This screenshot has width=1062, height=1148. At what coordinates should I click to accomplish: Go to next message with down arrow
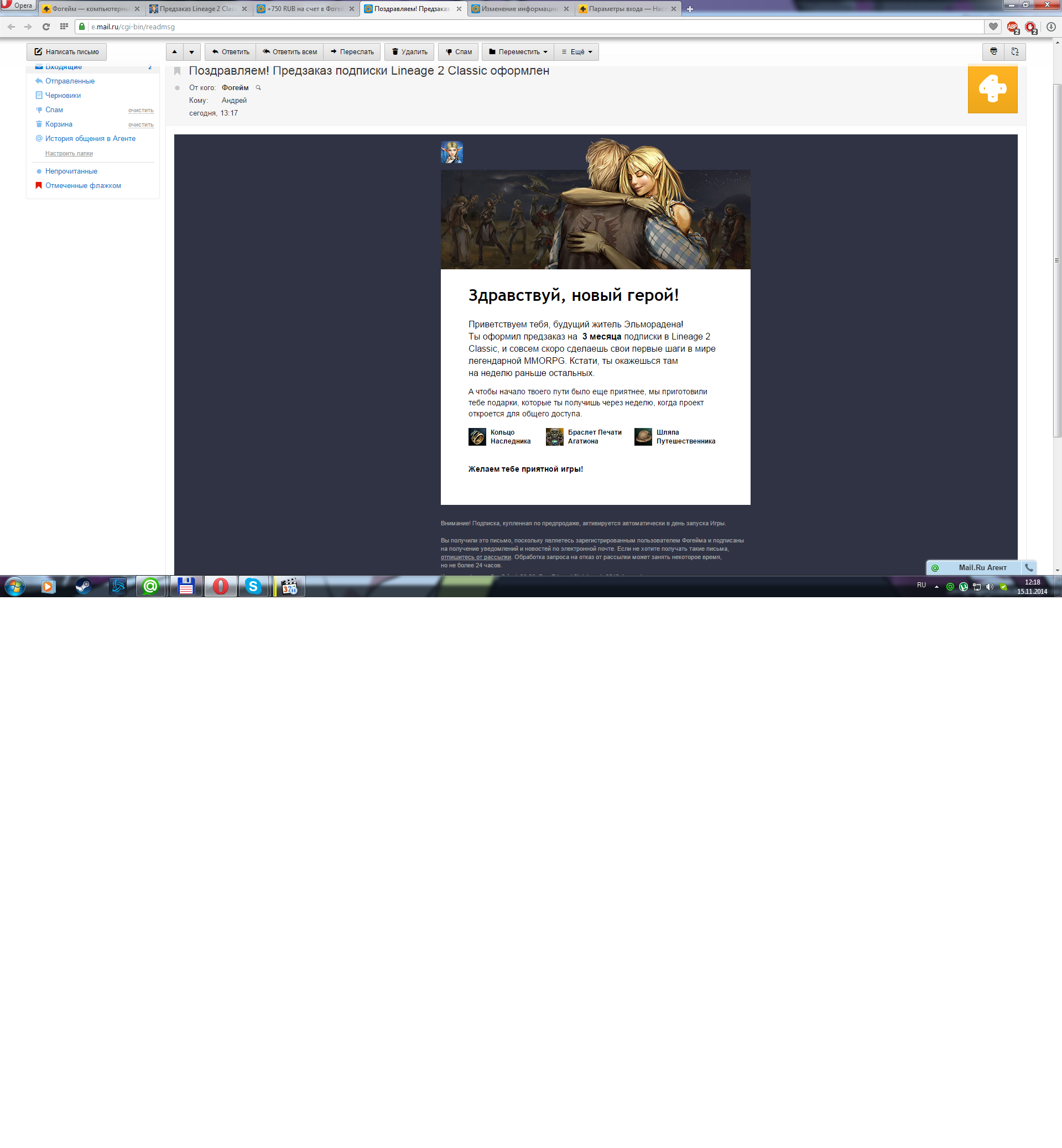click(192, 52)
